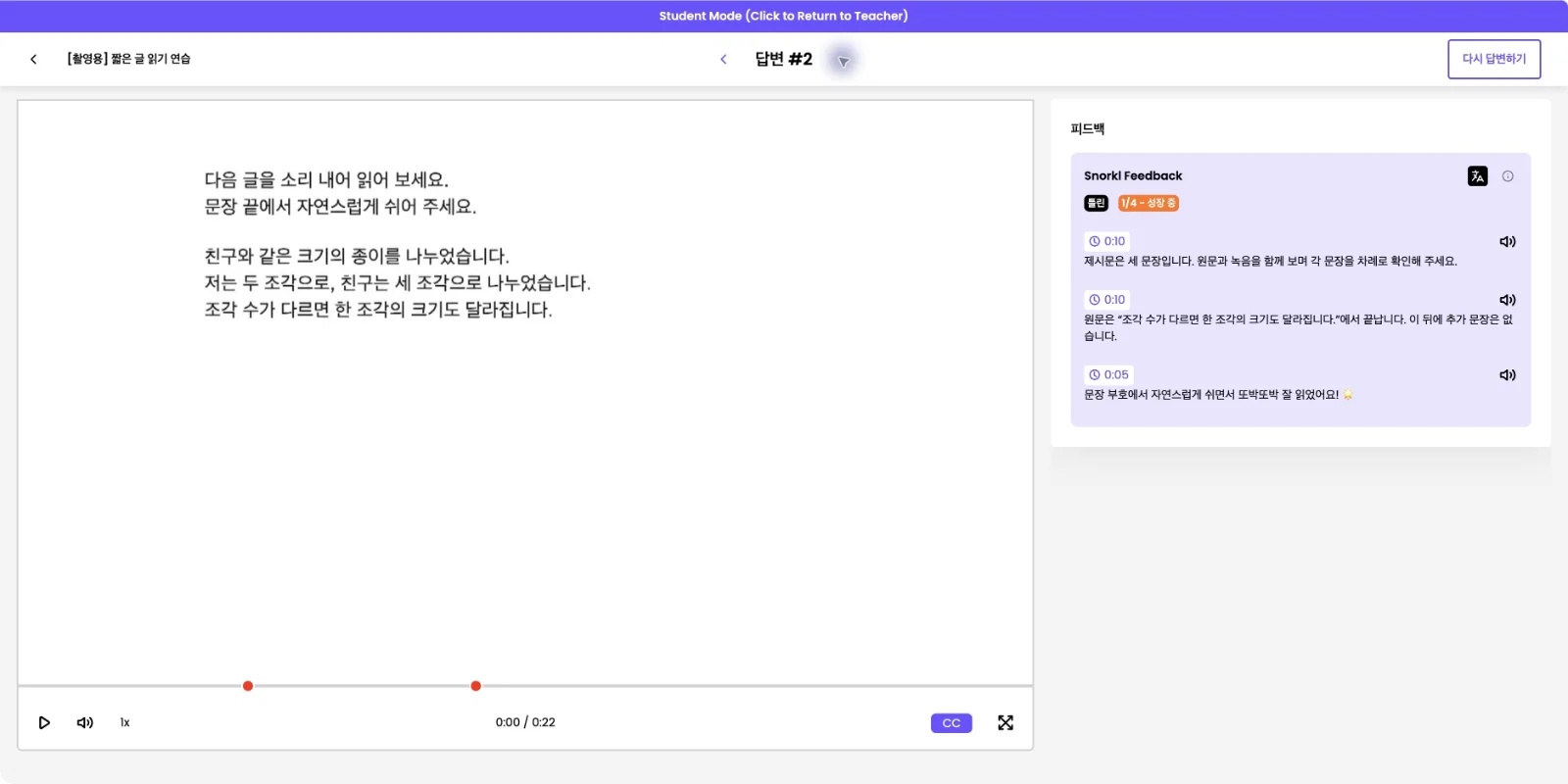Click the sentence 친구와 같은 크기의 종이를 나누었습니다
Viewport: 1568px width, 784px height.
[357, 256]
